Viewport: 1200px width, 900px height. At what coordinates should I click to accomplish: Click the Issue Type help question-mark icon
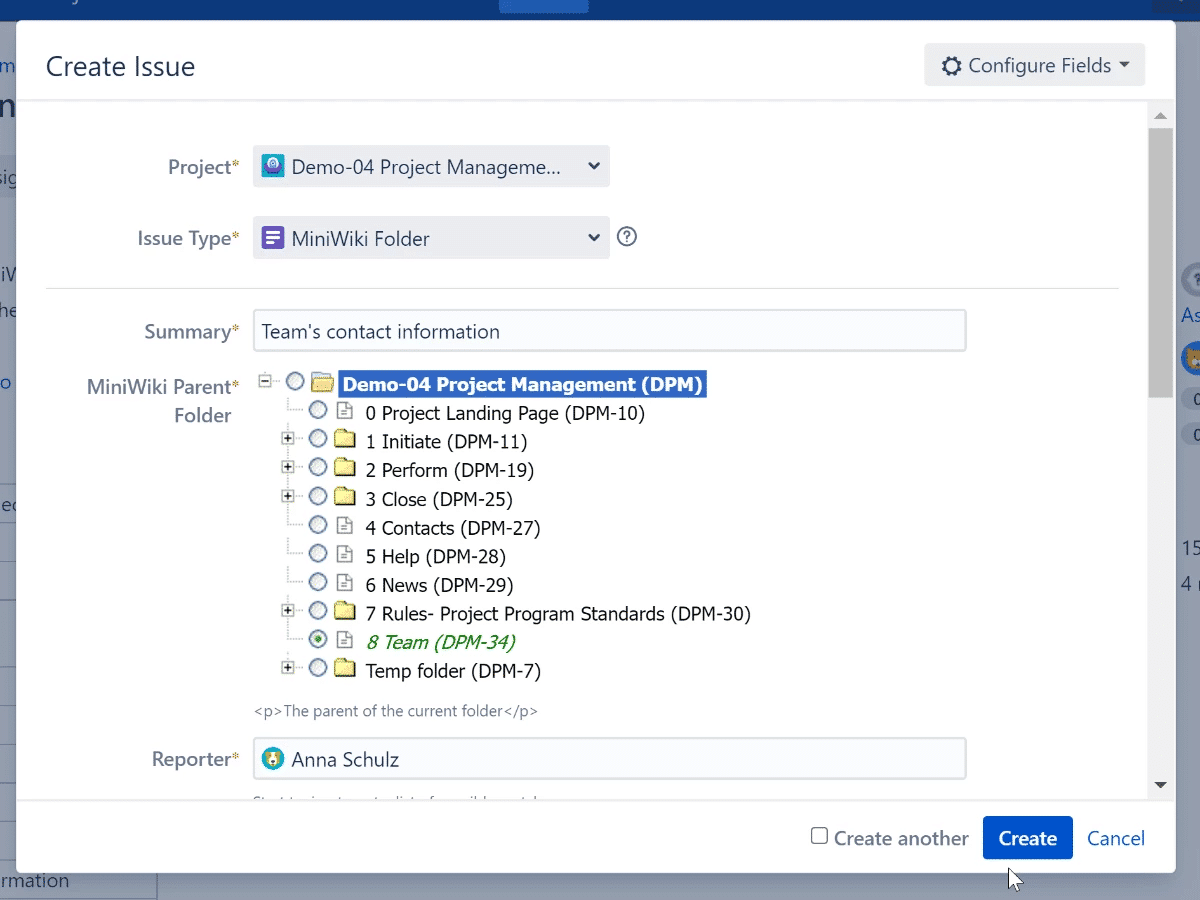coord(627,237)
